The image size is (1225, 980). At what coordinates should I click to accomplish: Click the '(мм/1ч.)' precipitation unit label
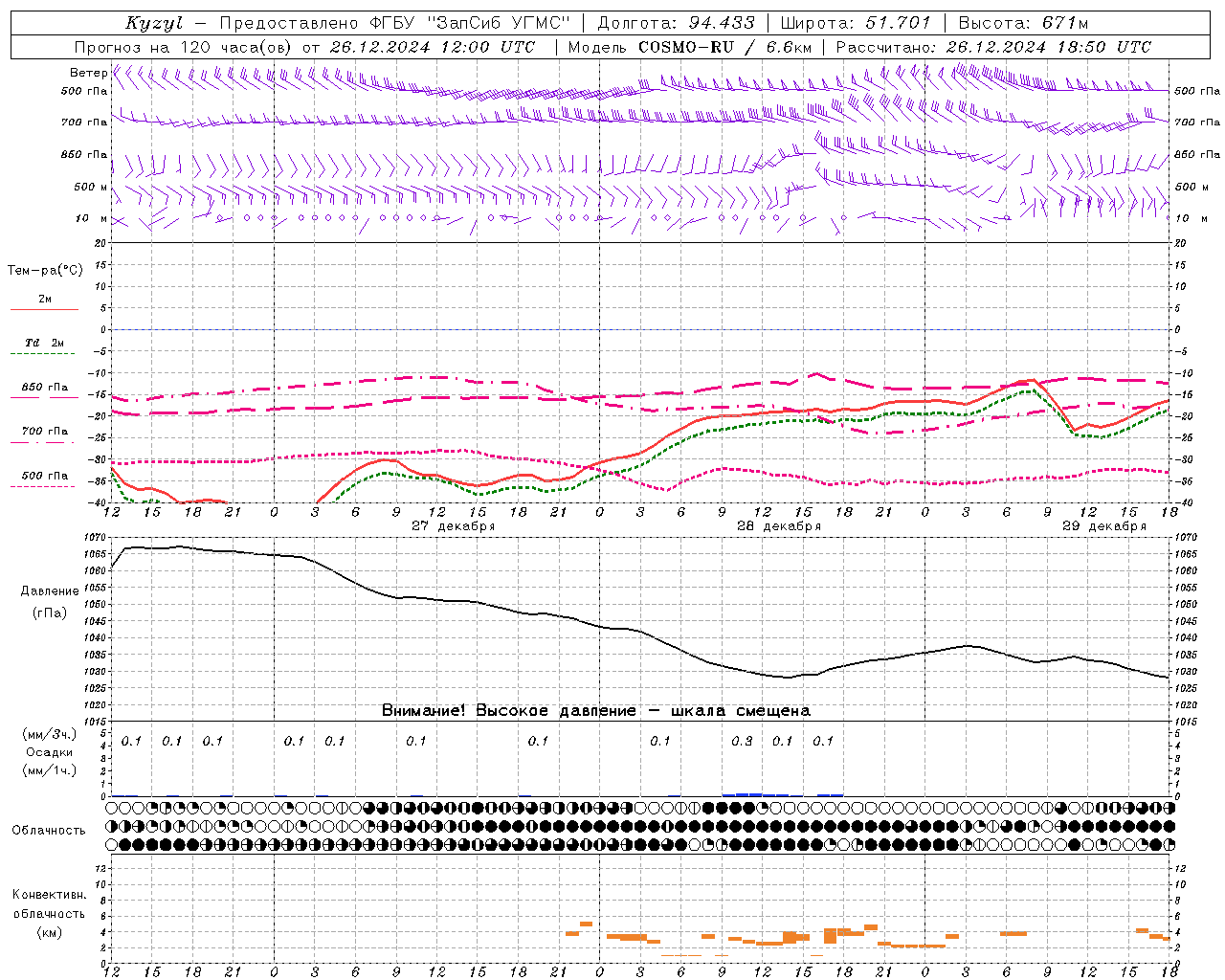[50, 770]
